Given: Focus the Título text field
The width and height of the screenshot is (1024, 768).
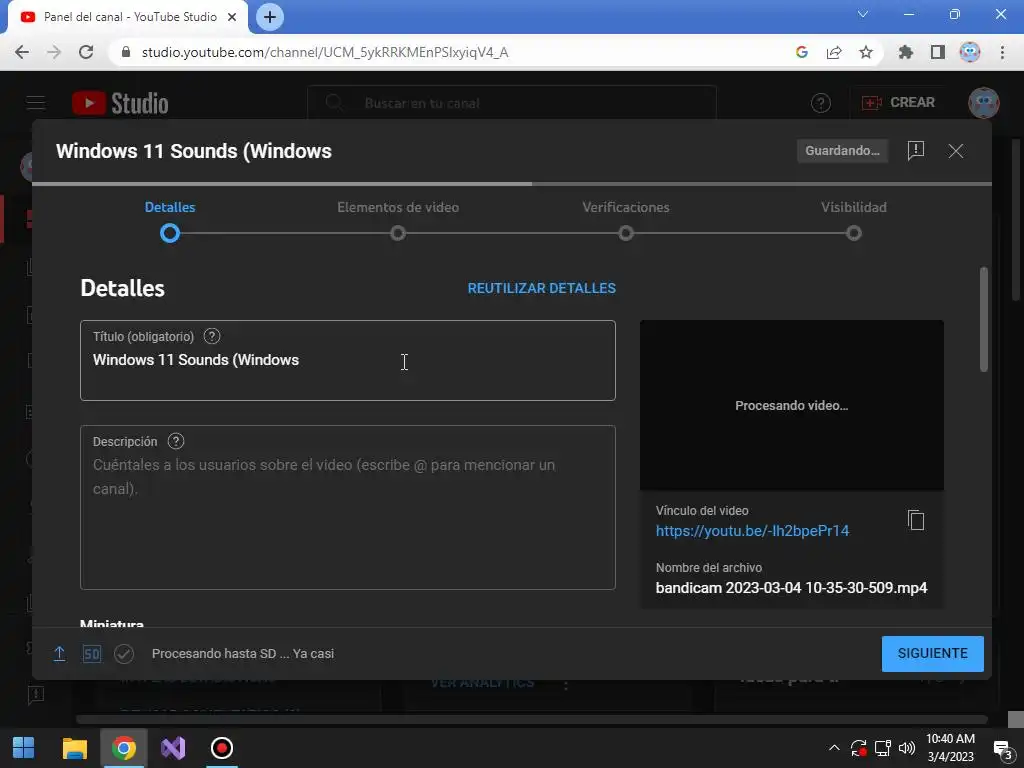Looking at the screenshot, I should tap(347, 360).
